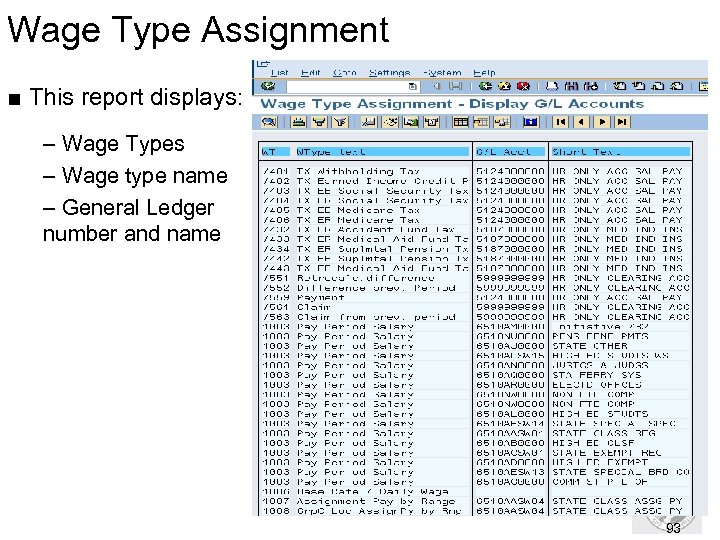
Task: Click the green Enter checkmark icon
Action: point(267,86)
